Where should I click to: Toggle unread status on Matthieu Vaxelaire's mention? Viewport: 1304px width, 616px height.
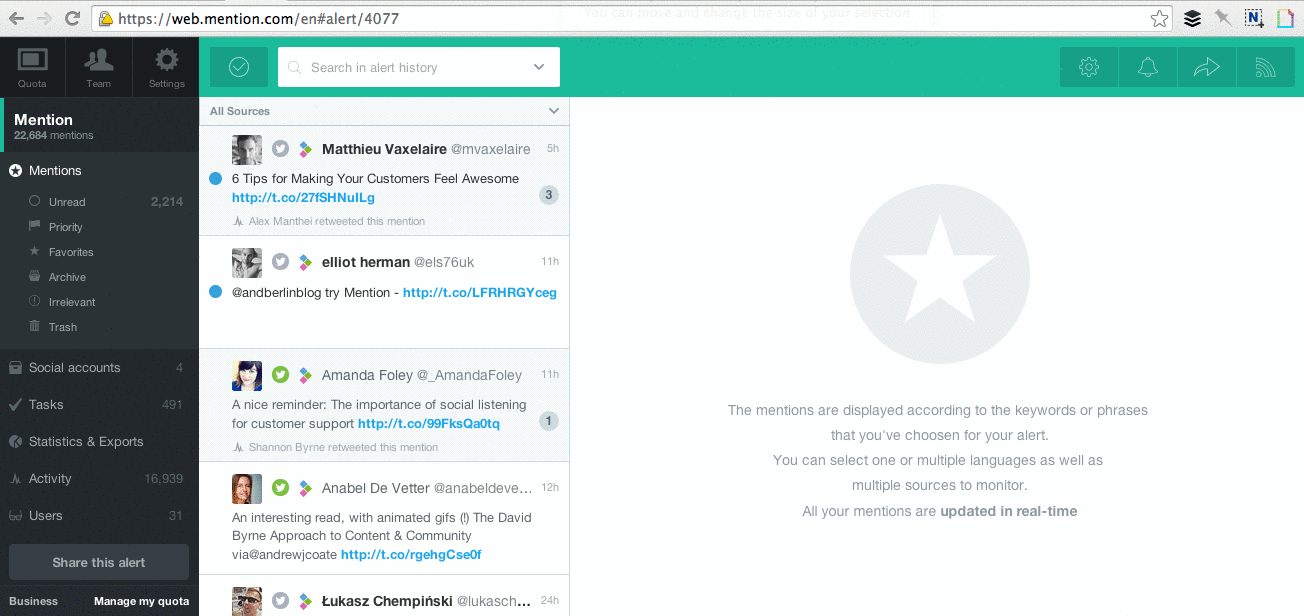coord(216,178)
